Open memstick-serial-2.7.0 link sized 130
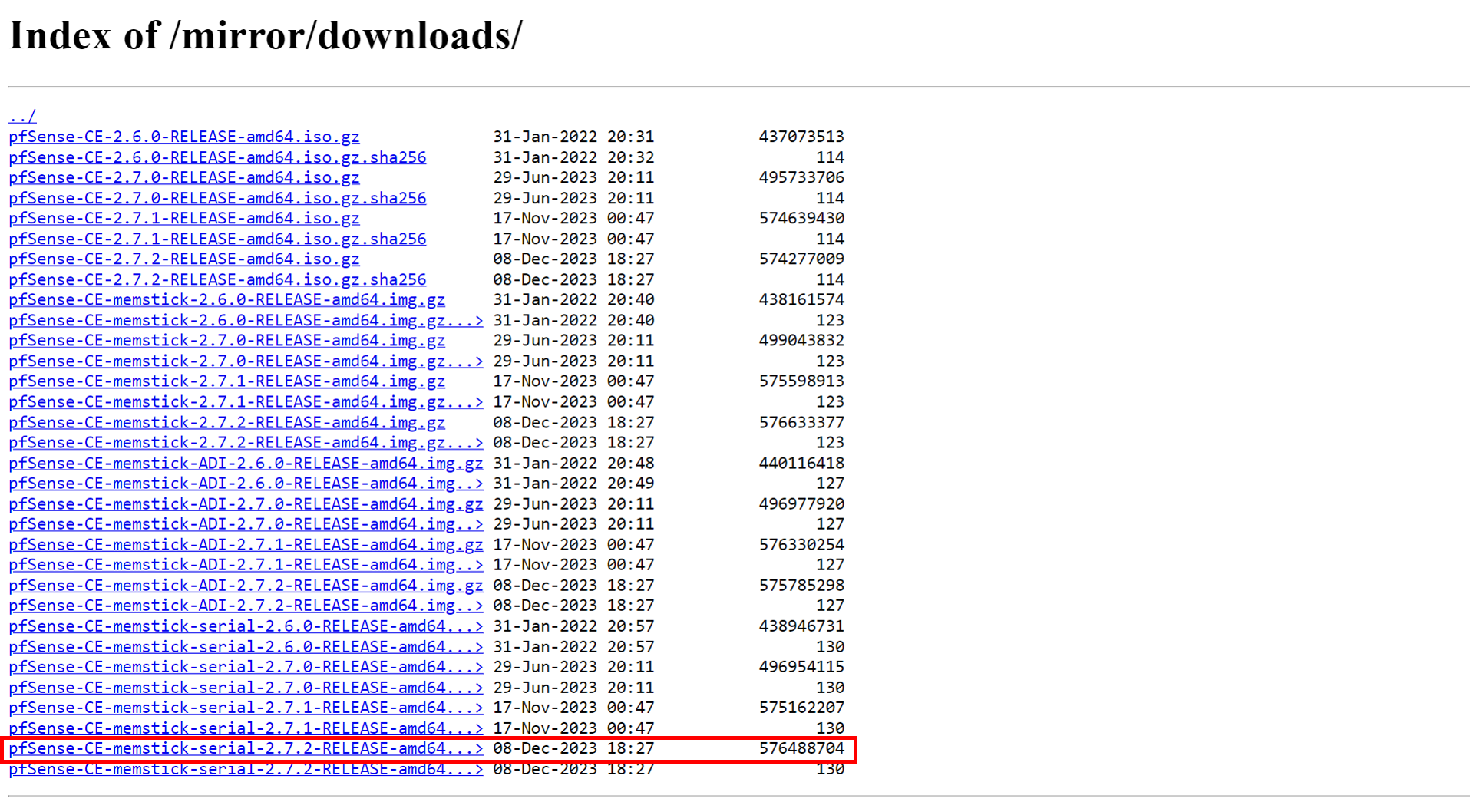1470x812 pixels. coord(246,687)
